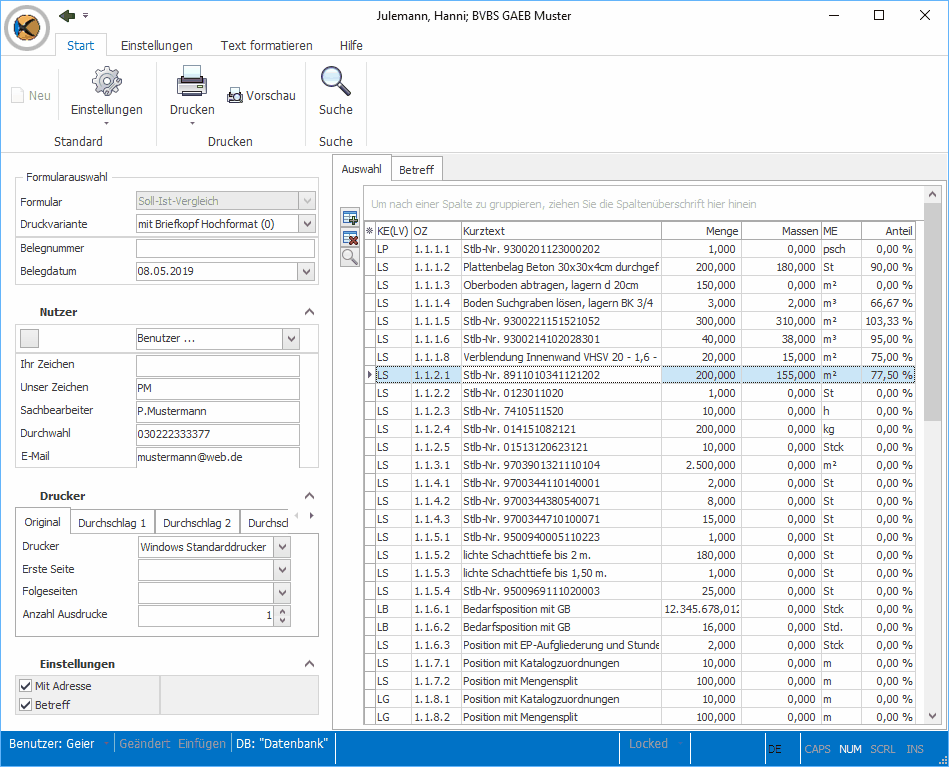Click "Benutzer: Geier" in status bar
The height and width of the screenshot is (767, 949).
point(51,743)
